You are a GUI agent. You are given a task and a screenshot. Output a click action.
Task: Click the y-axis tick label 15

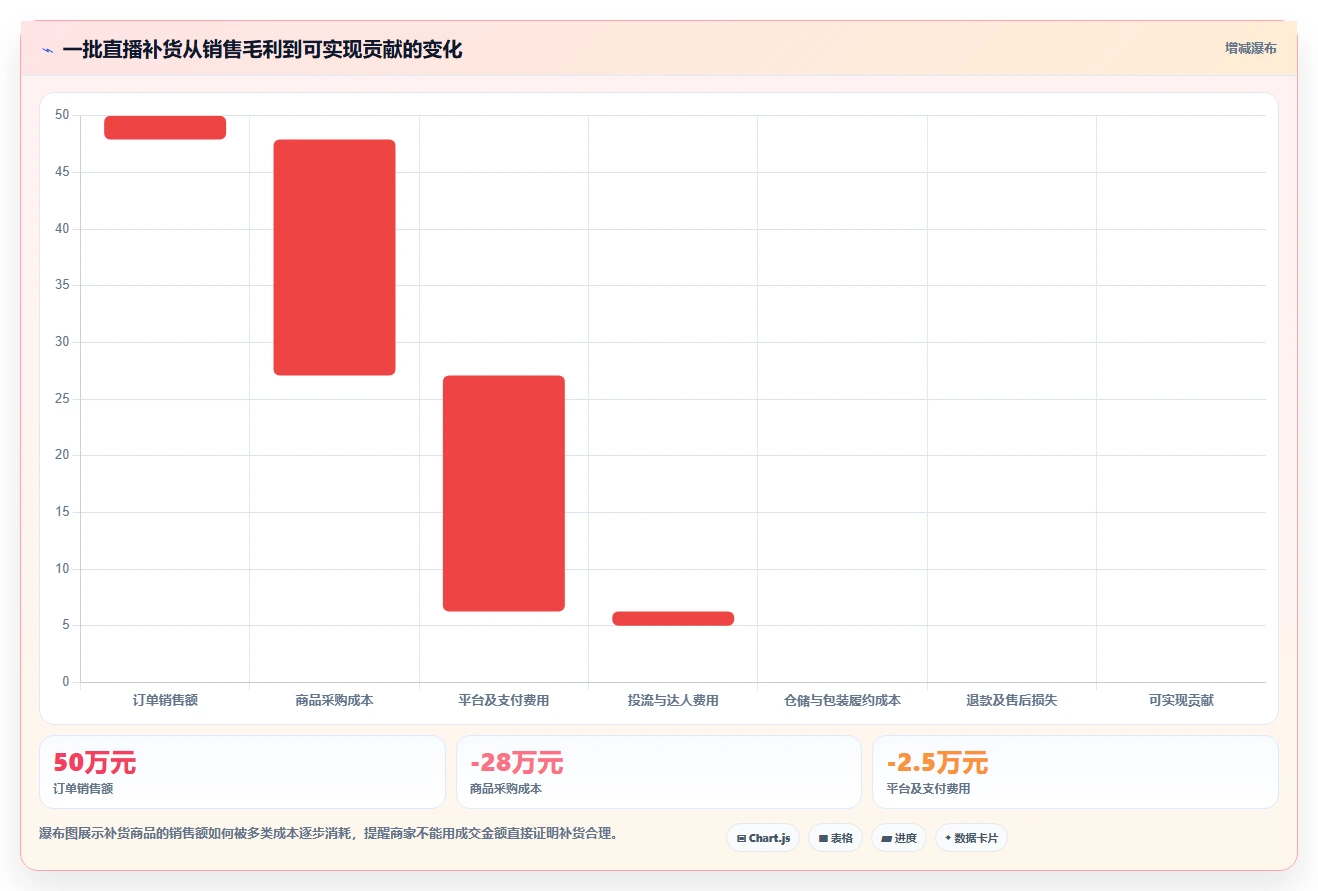tap(62, 512)
